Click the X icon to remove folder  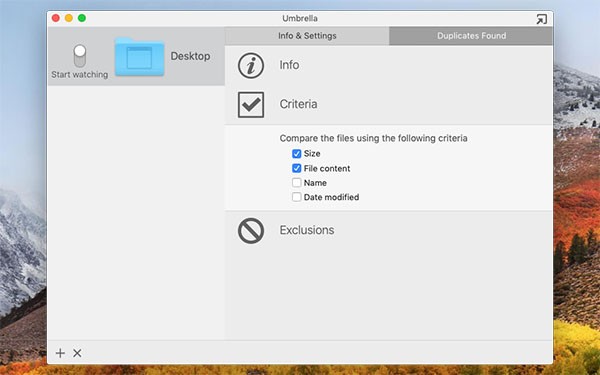pos(77,353)
